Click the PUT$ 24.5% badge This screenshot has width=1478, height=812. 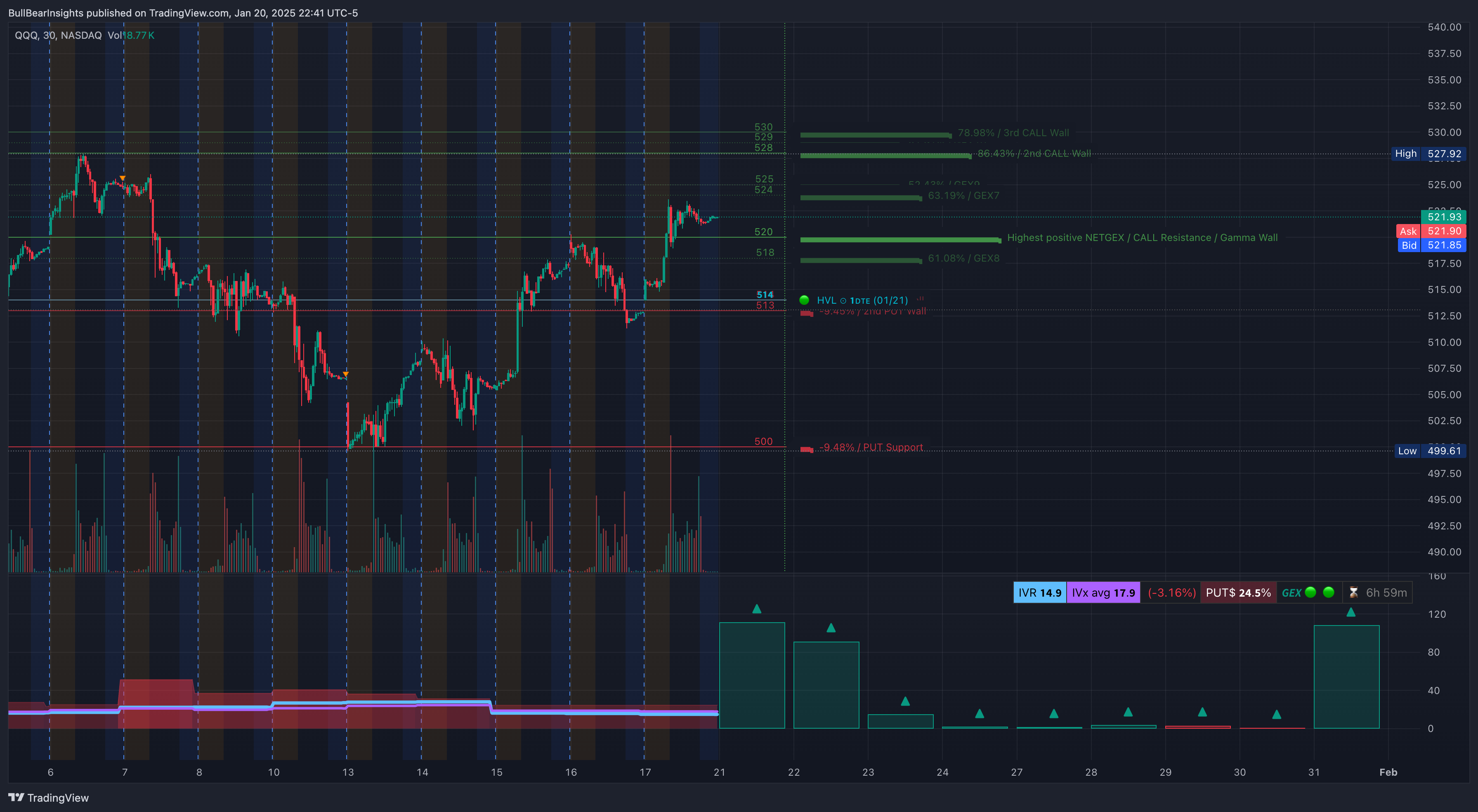tap(1238, 592)
